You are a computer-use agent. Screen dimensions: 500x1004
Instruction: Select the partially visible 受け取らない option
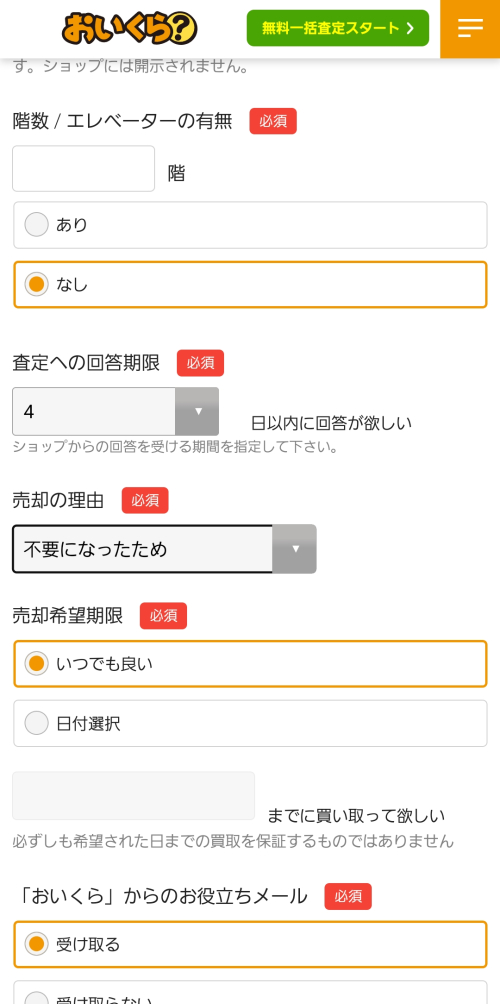point(250,992)
